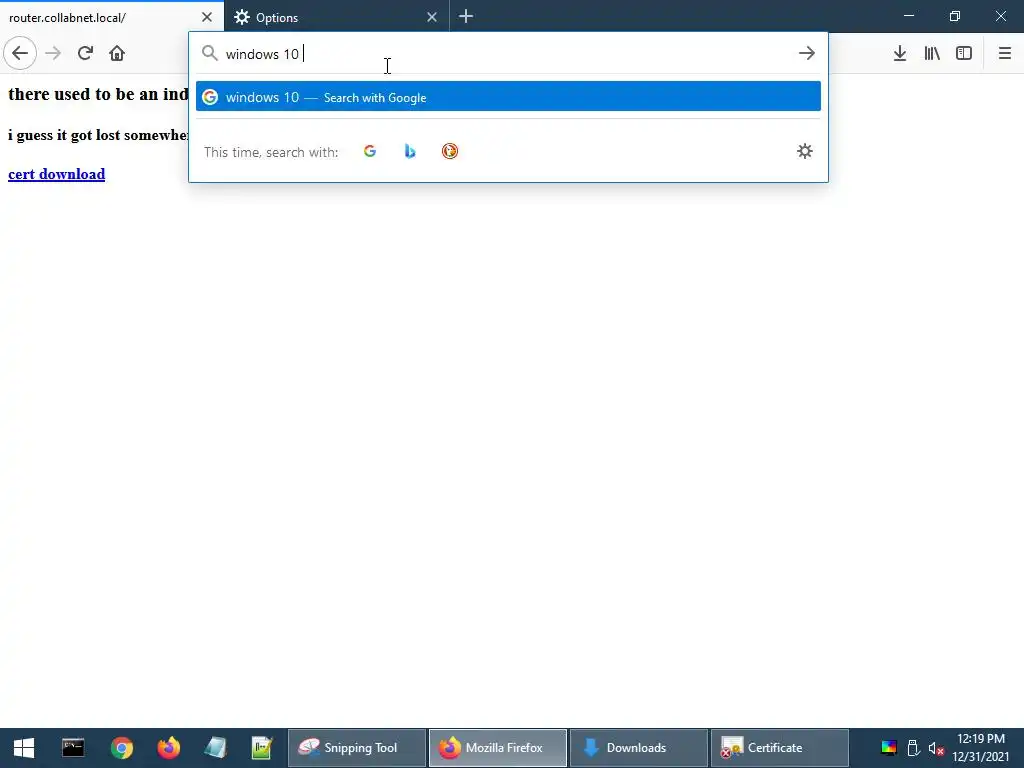Close the Options tab
The width and height of the screenshot is (1024, 768).
click(432, 17)
